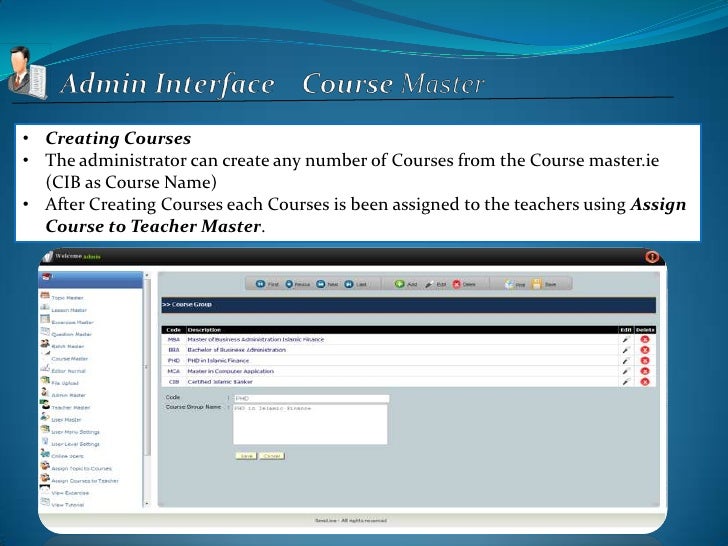Click the Cancel button below the form

tap(272, 456)
